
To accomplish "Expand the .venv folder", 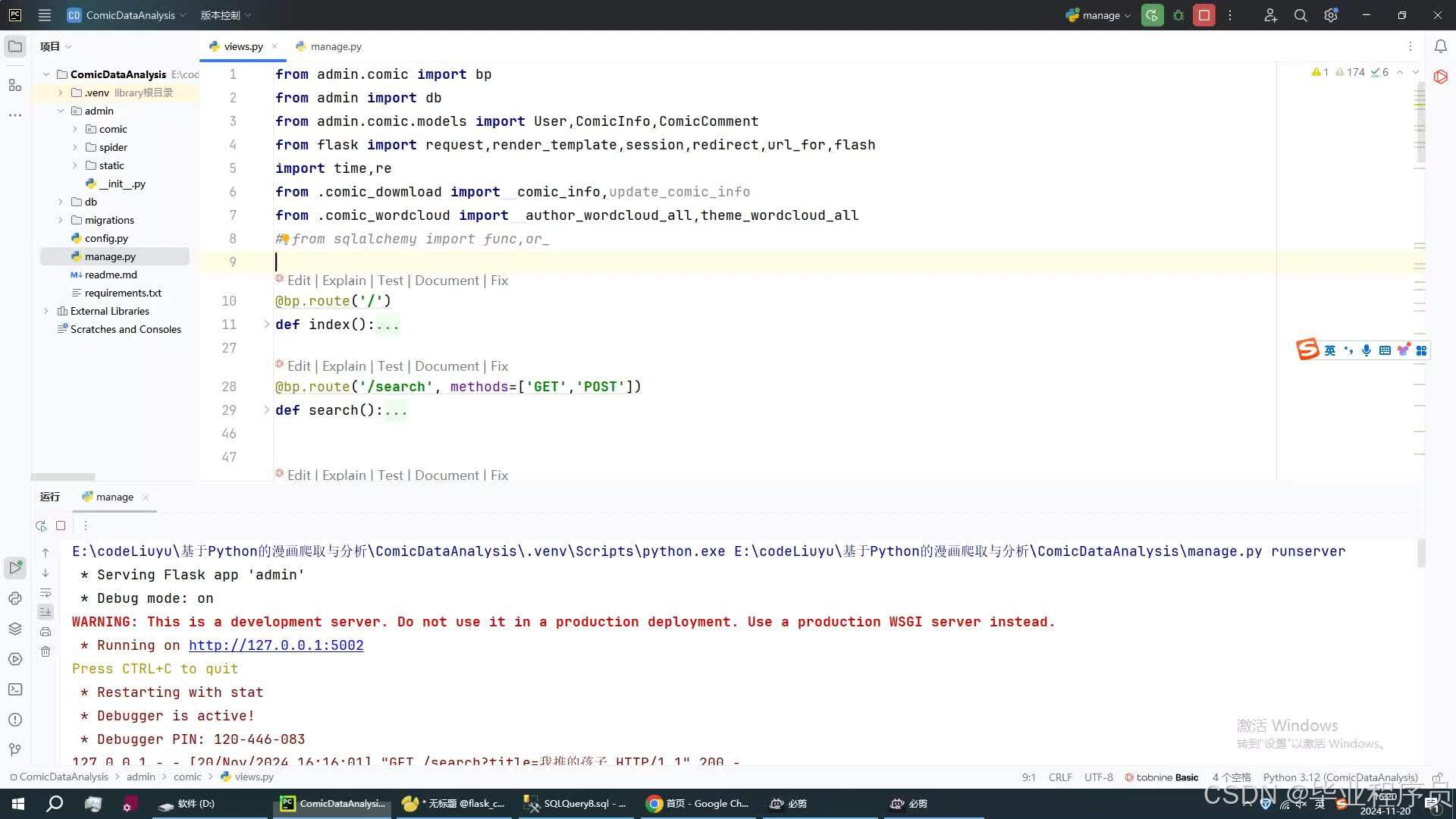I will (61, 93).
